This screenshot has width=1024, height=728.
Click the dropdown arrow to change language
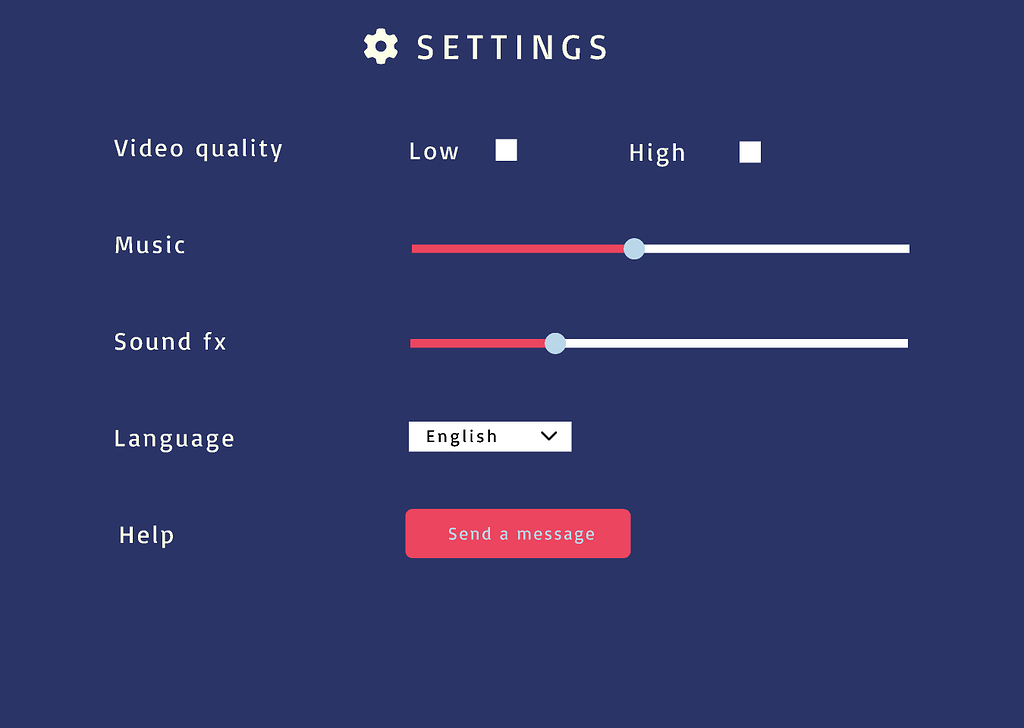pyautogui.click(x=548, y=436)
